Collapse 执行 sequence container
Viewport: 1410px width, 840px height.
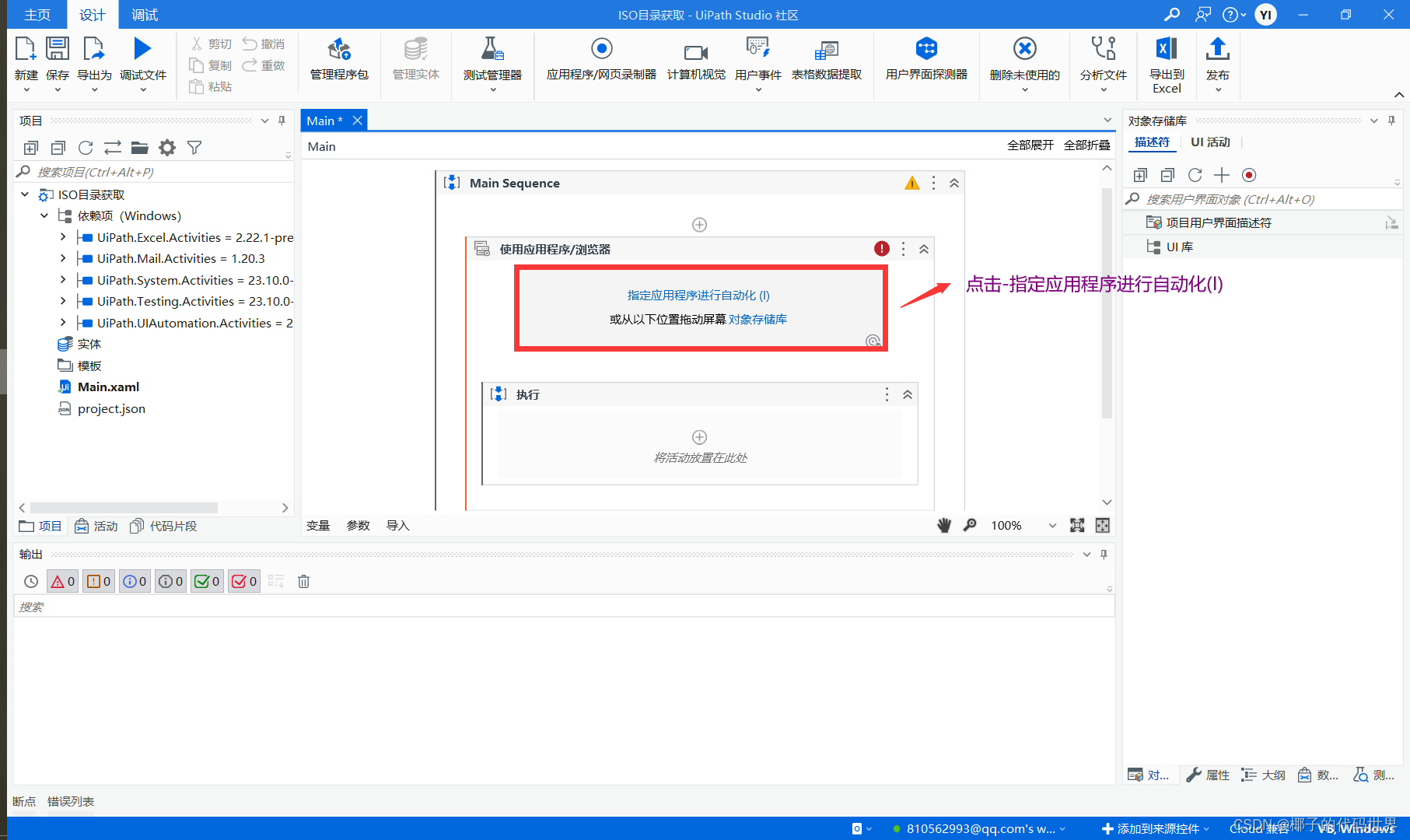[x=908, y=394]
